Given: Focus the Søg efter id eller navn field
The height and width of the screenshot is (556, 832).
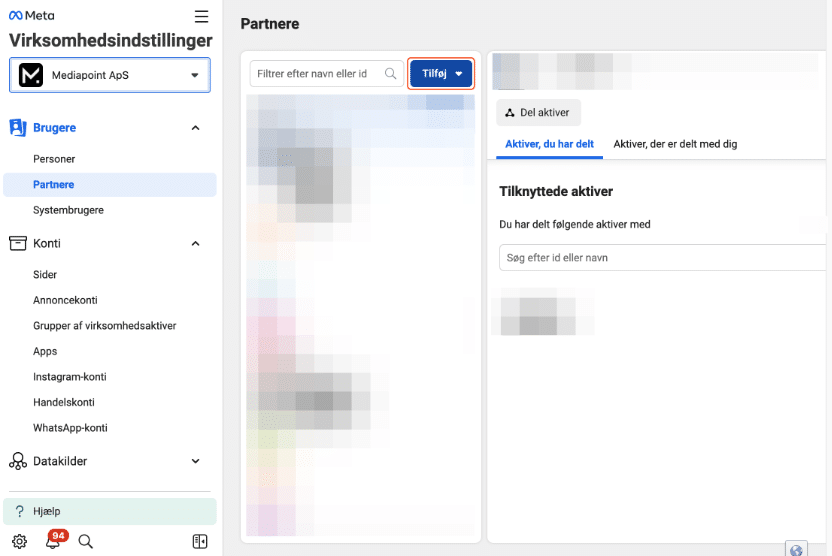Looking at the screenshot, I should (x=663, y=258).
